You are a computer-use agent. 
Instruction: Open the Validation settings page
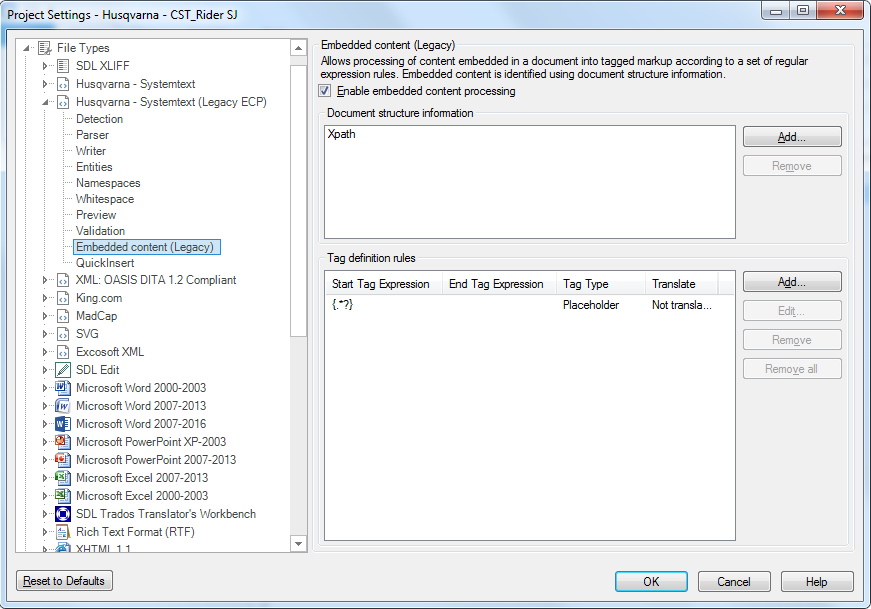[x=101, y=231]
